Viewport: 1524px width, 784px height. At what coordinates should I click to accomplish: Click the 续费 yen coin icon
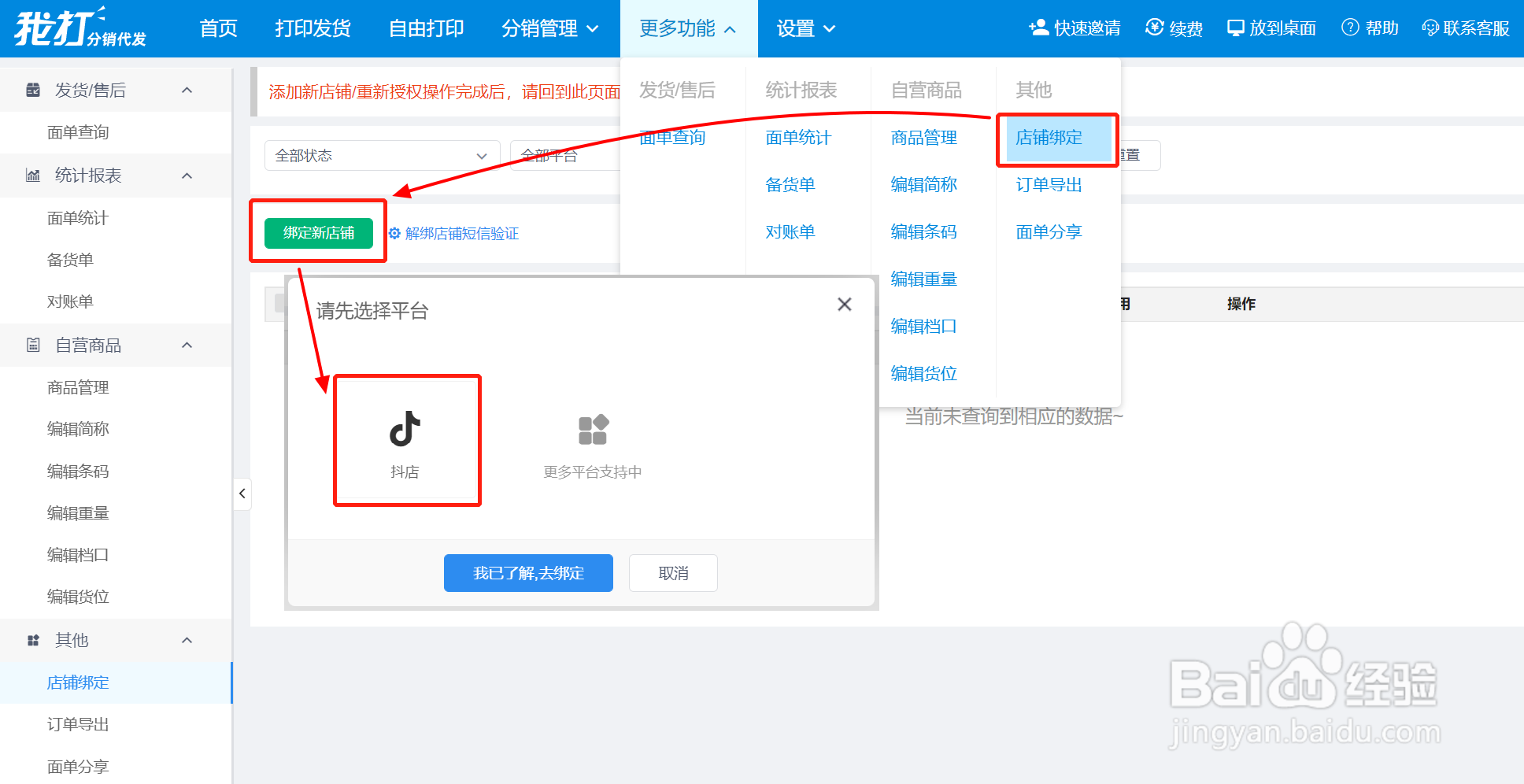(x=1154, y=28)
